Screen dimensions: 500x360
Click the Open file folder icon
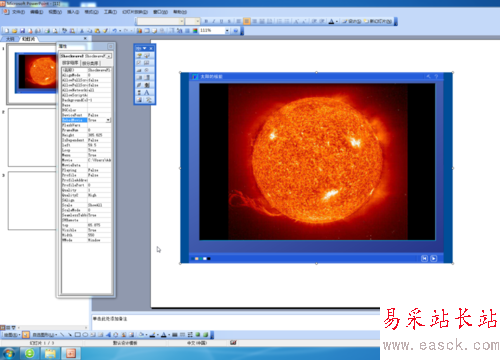pyautogui.click(x=14, y=31)
